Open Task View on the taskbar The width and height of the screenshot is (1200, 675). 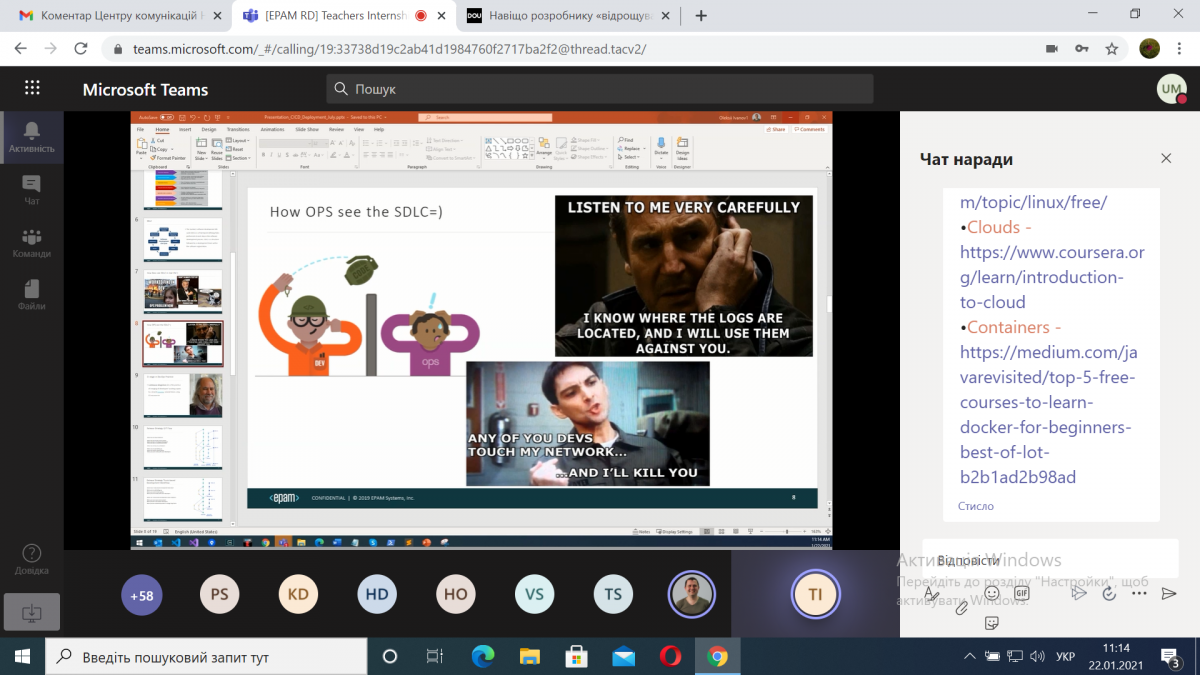pyautogui.click(x=434, y=656)
